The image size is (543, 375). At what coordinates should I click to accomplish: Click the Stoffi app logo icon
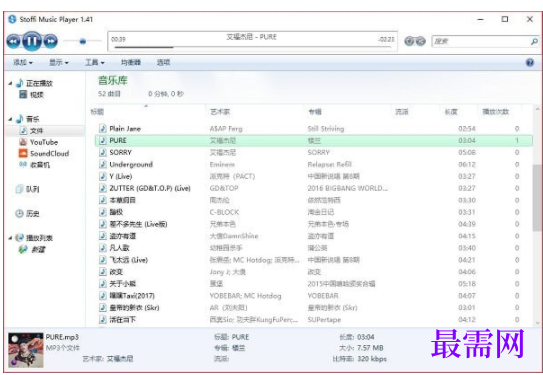[12, 19]
